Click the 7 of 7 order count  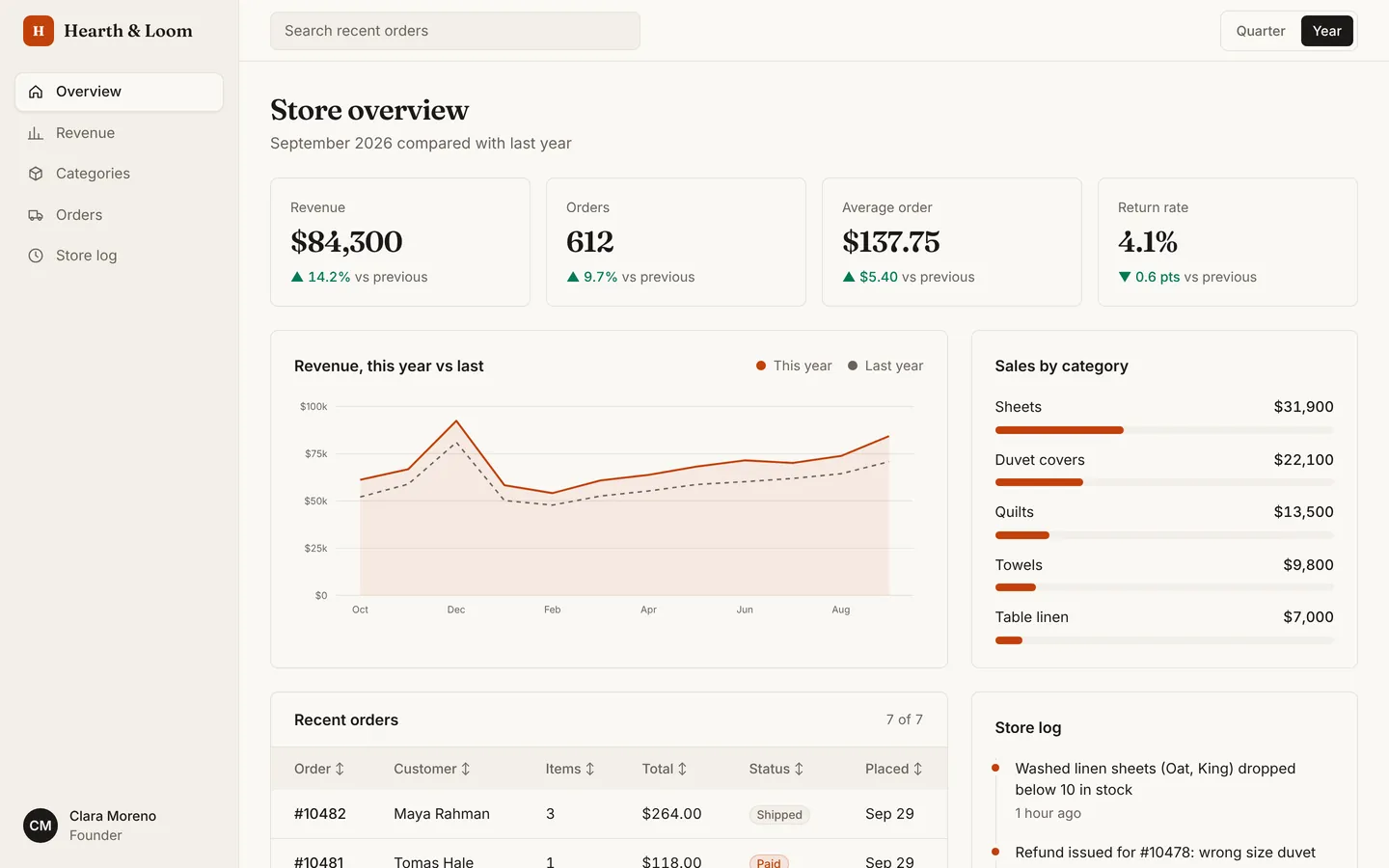(905, 719)
